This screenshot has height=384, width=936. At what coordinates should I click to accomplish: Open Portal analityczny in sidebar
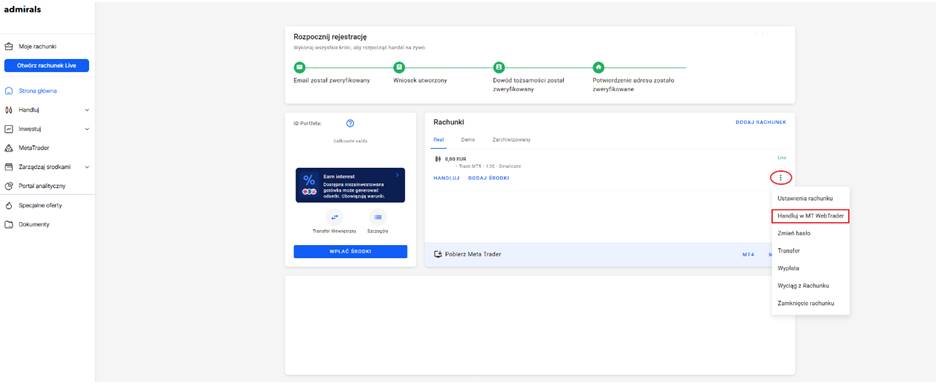pyautogui.click(x=42, y=186)
